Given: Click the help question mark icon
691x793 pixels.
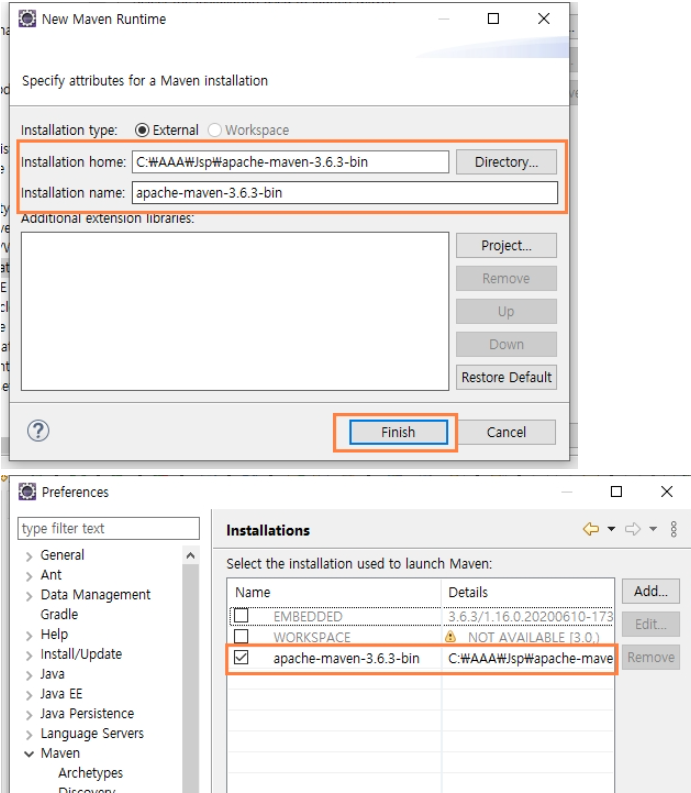Looking at the screenshot, I should click(38, 431).
